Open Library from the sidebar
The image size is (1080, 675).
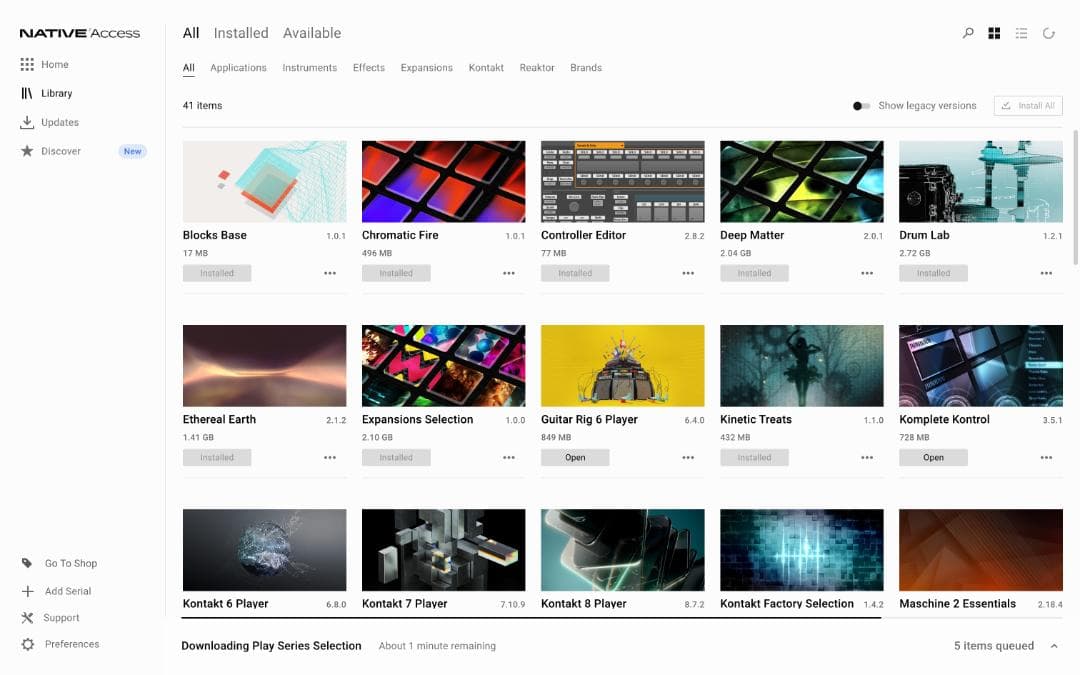pos(49,93)
